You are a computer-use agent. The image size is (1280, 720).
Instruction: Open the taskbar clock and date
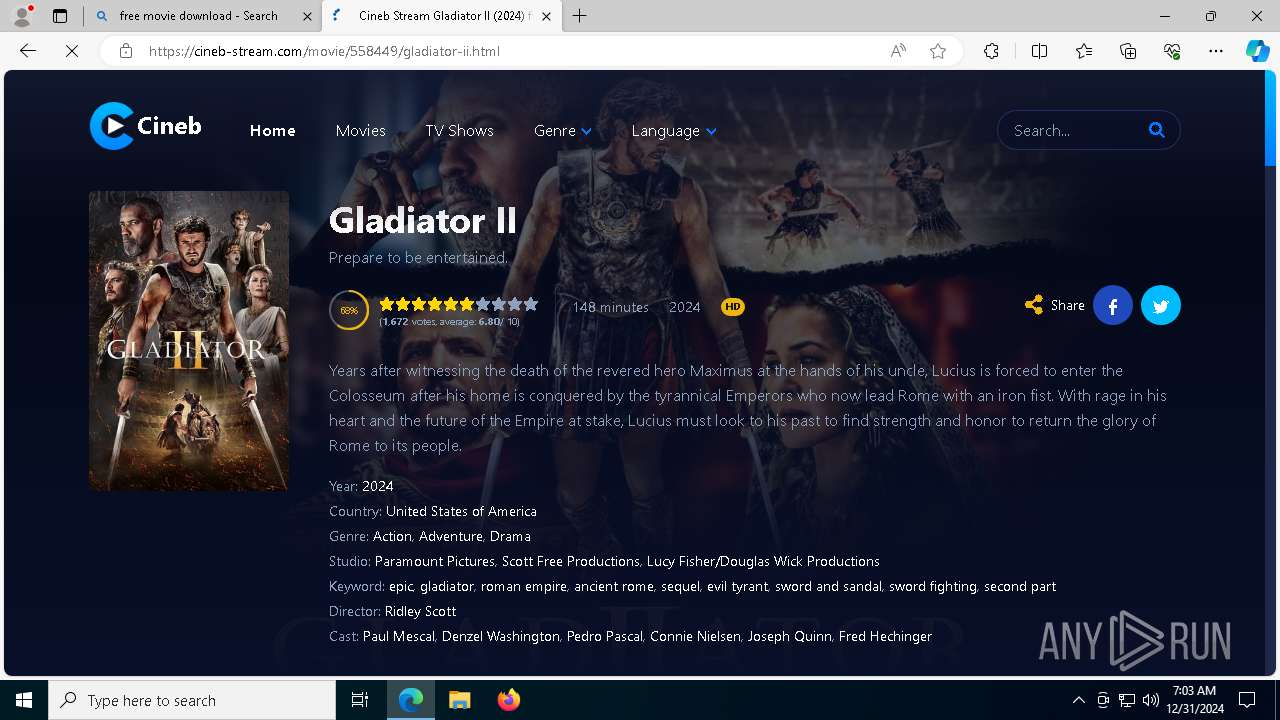pos(1194,700)
